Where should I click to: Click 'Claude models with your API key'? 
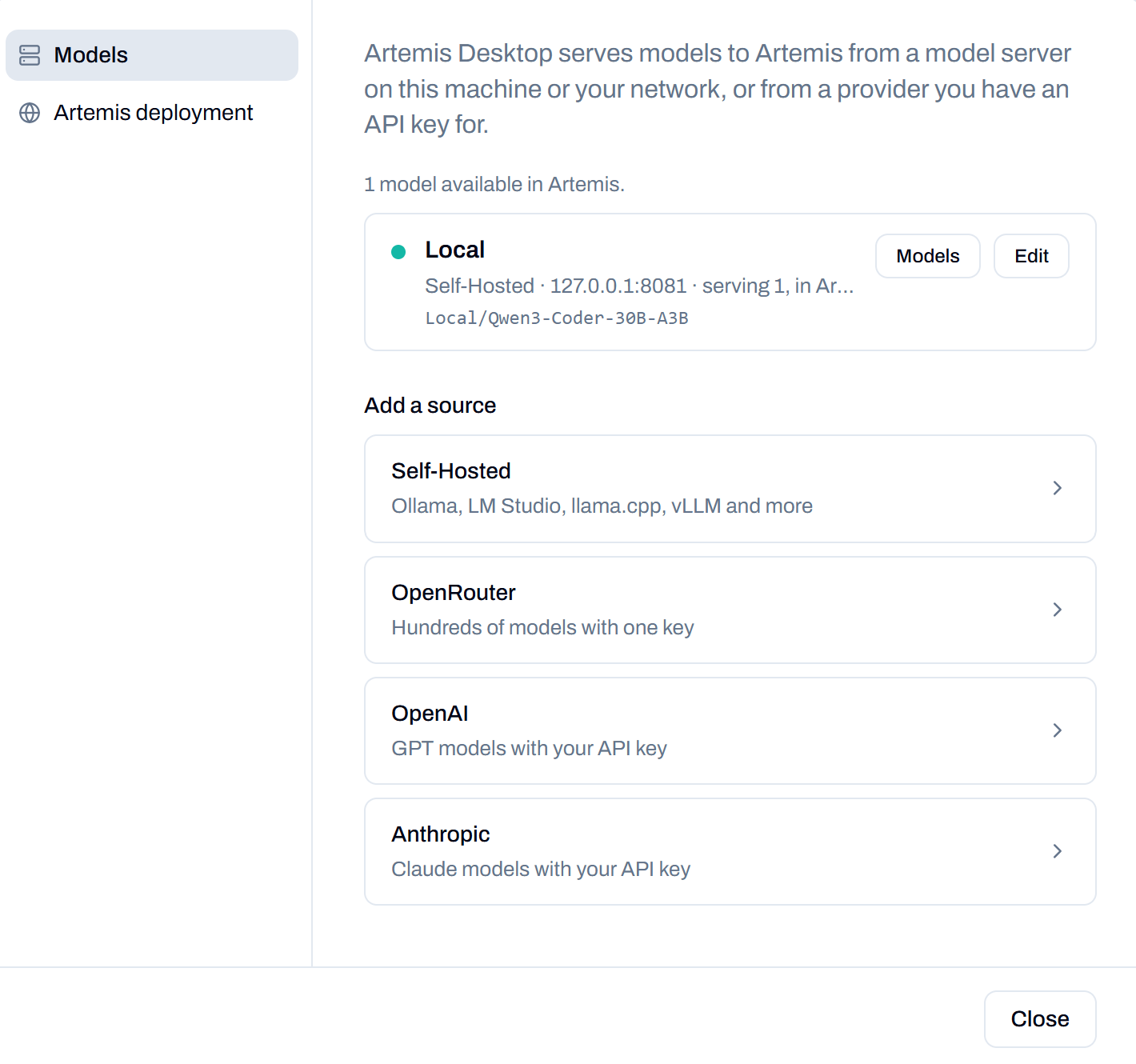click(541, 870)
